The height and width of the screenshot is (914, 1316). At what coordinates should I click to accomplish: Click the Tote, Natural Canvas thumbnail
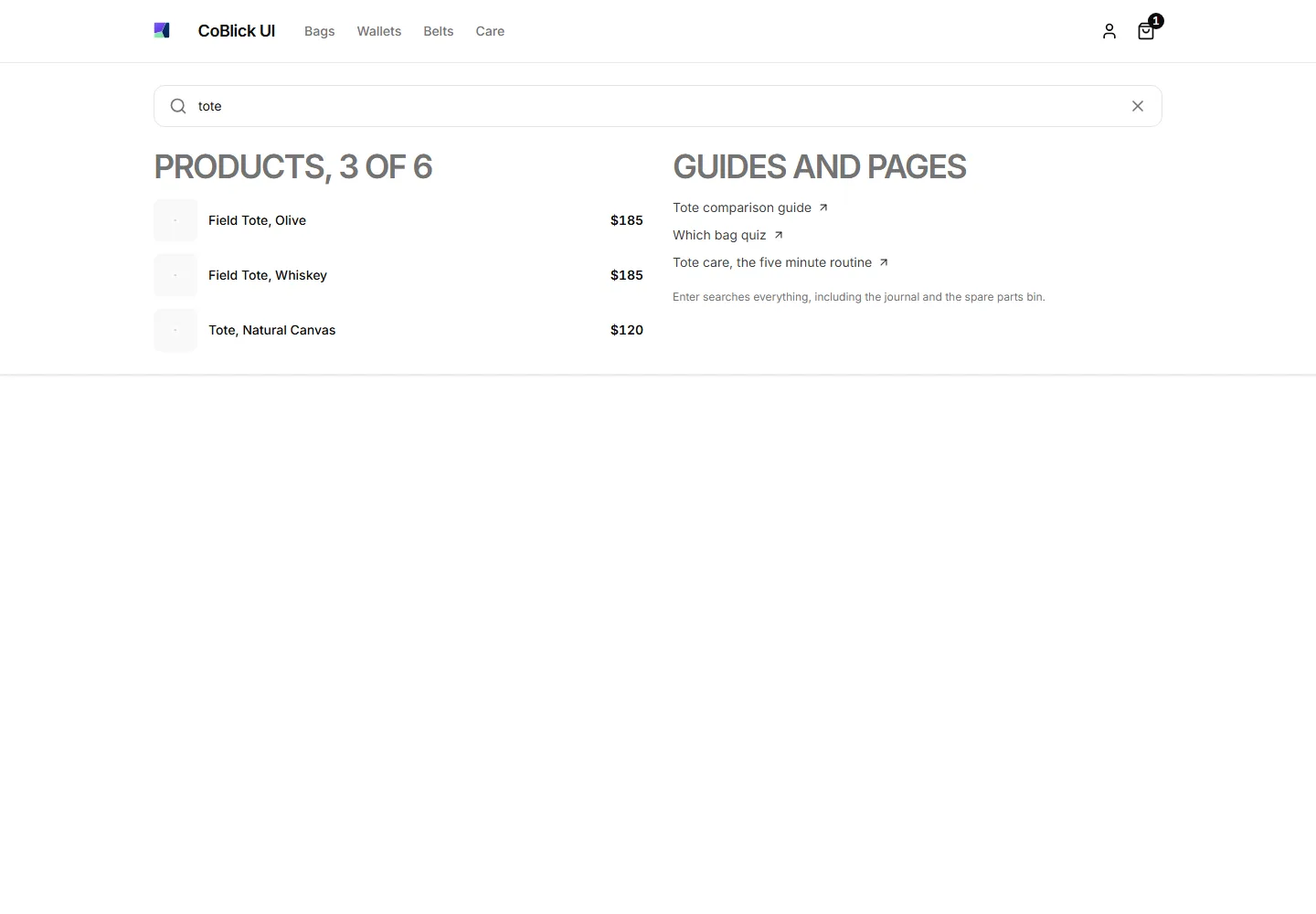(x=175, y=330)
